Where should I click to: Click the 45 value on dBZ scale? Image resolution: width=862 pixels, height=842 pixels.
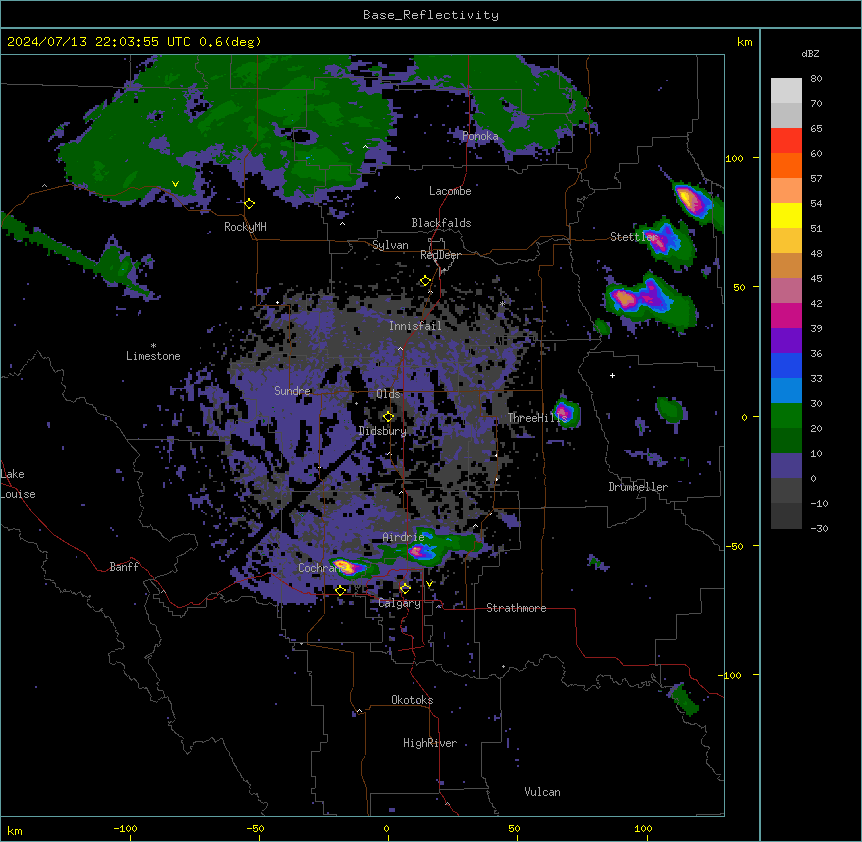[x=816, y=279]
